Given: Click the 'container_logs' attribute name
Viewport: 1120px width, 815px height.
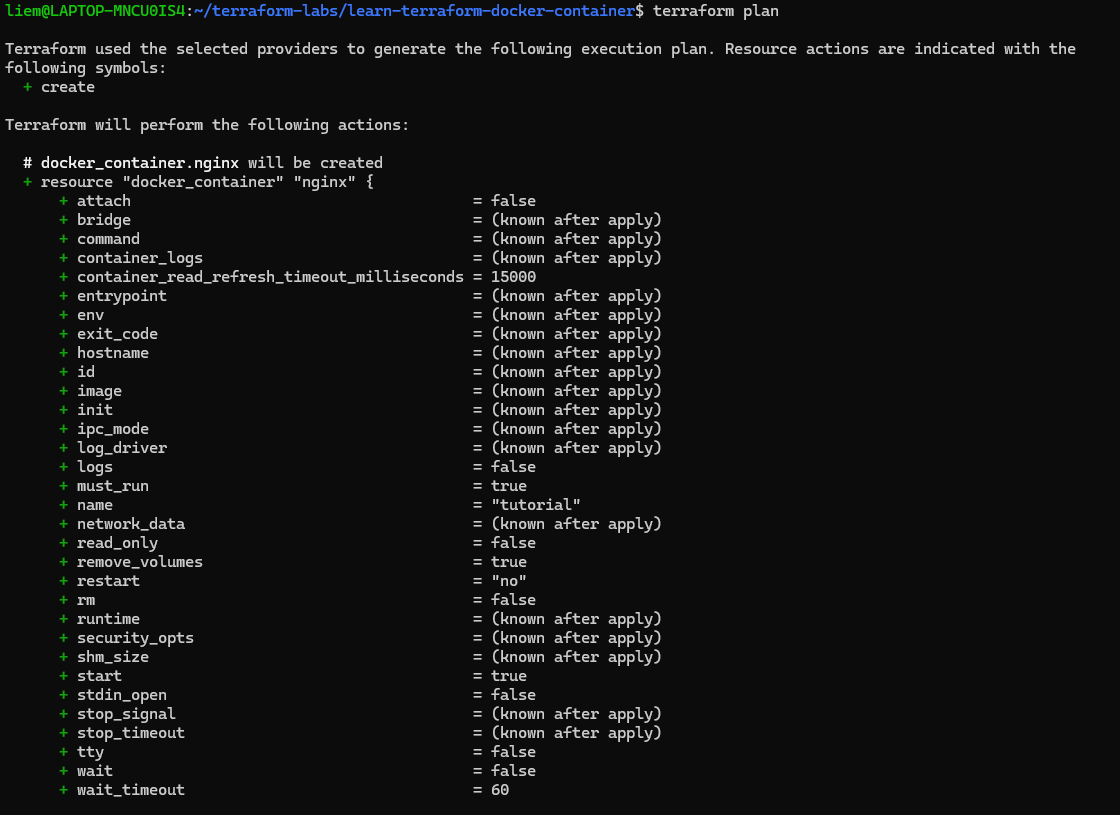Looking at the screenshot, I should (x=140, y=258).
